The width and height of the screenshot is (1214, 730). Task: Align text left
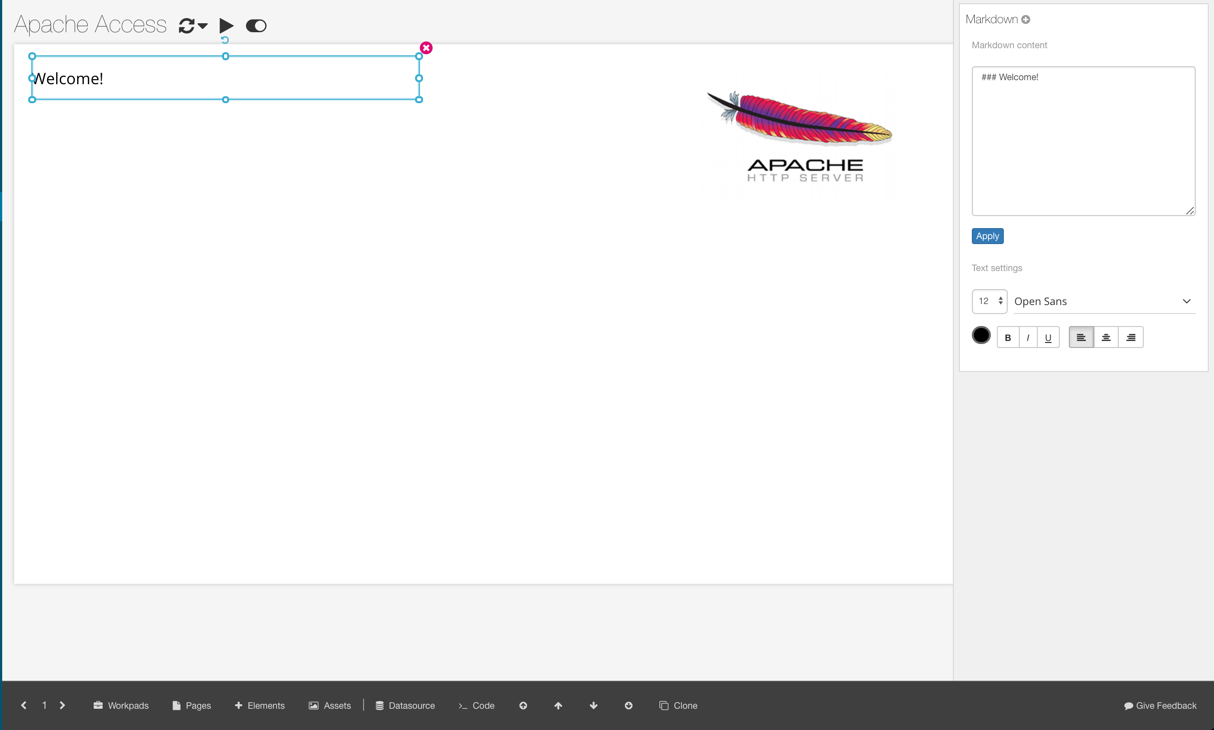pyautogui.click(x=1081, y=338)
